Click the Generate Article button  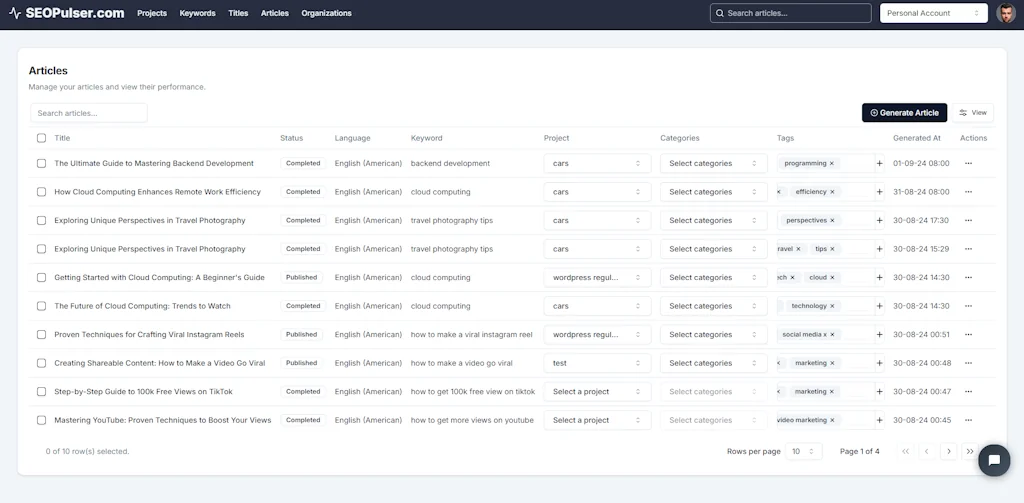coord(904,113)
